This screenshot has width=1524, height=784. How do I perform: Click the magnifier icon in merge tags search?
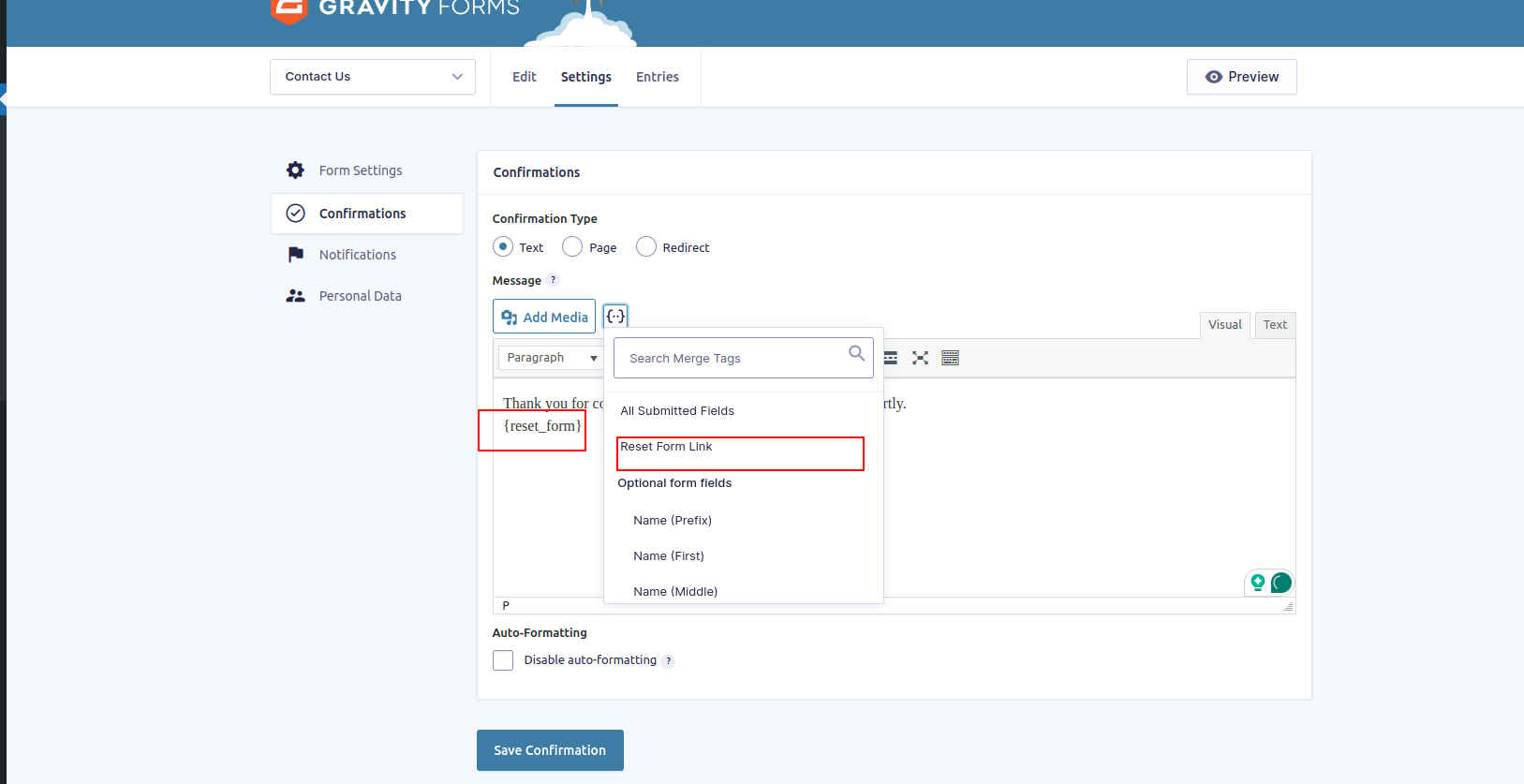point(856,353)
